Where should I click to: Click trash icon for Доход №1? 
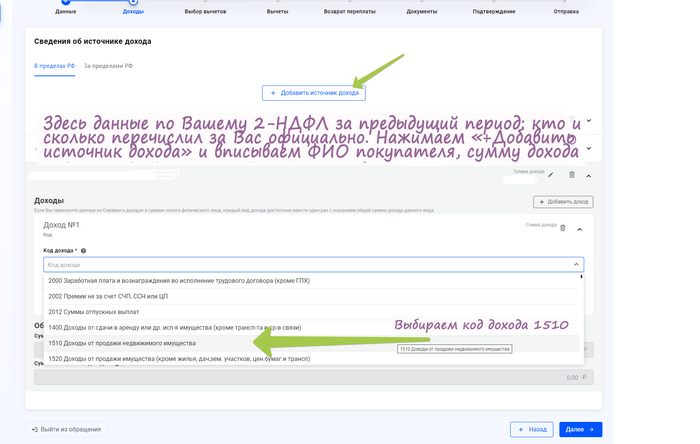(x=563, y=228)
